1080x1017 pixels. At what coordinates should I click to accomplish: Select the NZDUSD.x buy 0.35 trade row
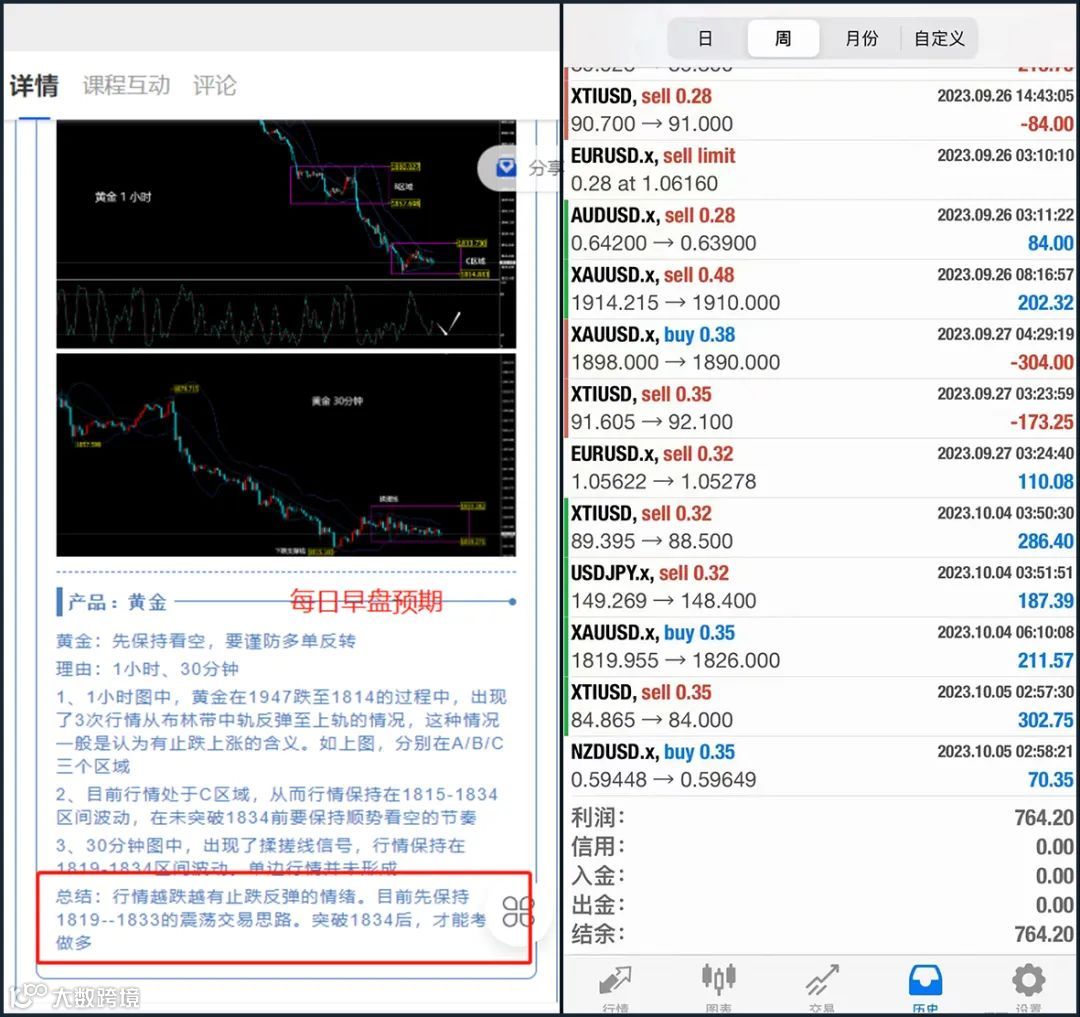822,766
